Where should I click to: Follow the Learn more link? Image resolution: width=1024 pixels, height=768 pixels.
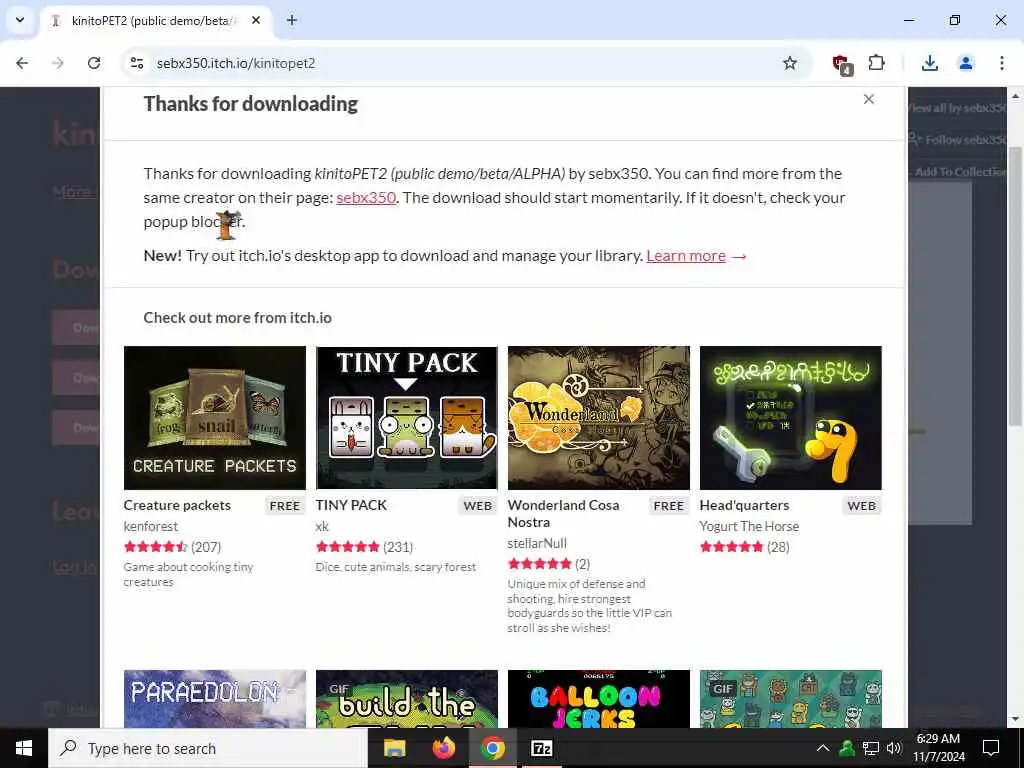(686, 255)
